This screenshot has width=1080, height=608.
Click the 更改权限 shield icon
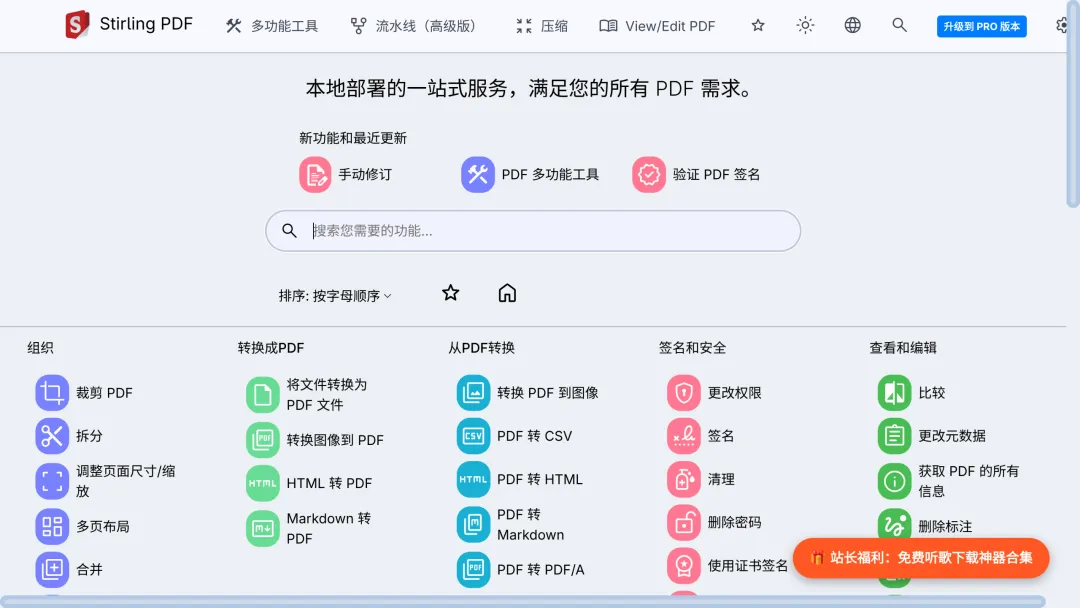point(684,392)
